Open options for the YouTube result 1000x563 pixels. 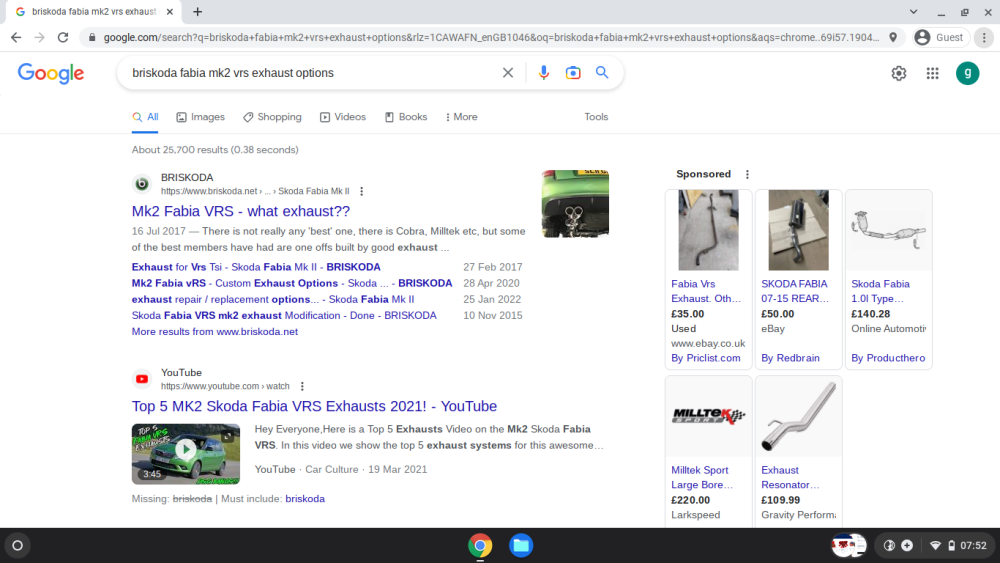point(302,386)
